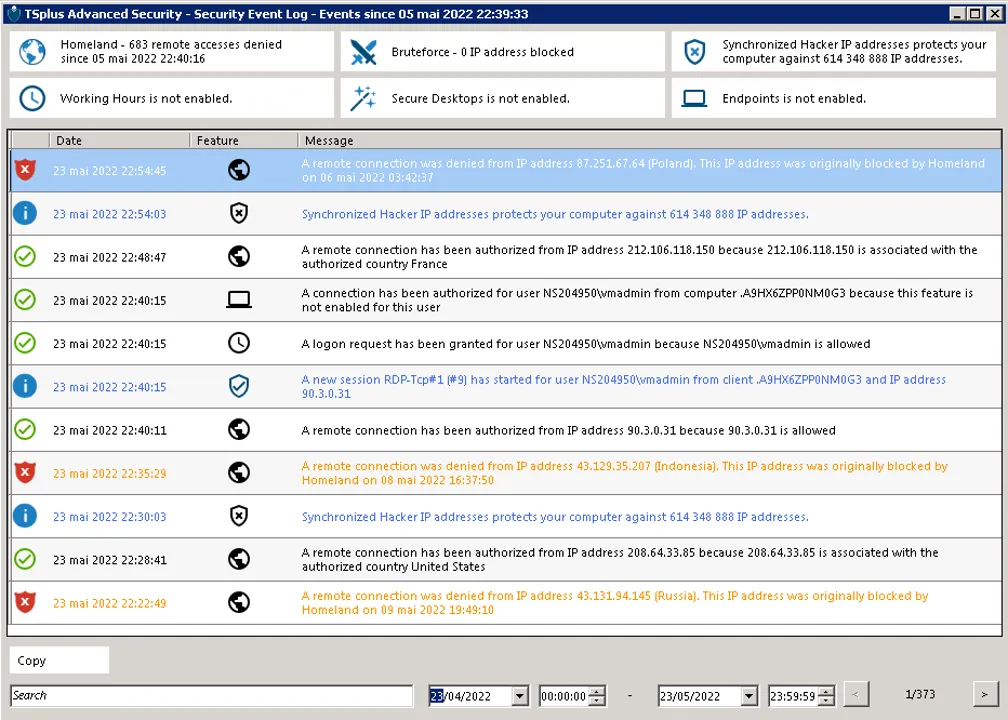
Task: Click 'Working Hours is not enabled.' text
Action: click(146, 98)
